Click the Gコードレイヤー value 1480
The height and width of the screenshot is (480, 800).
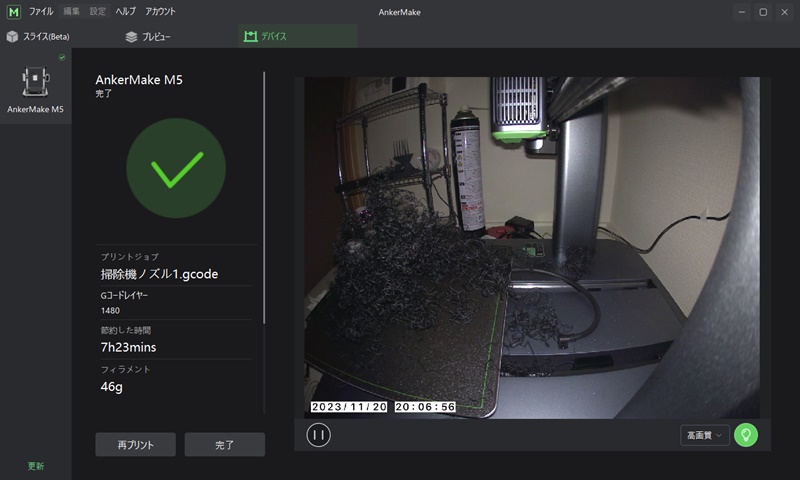click(x=110, y=311)
